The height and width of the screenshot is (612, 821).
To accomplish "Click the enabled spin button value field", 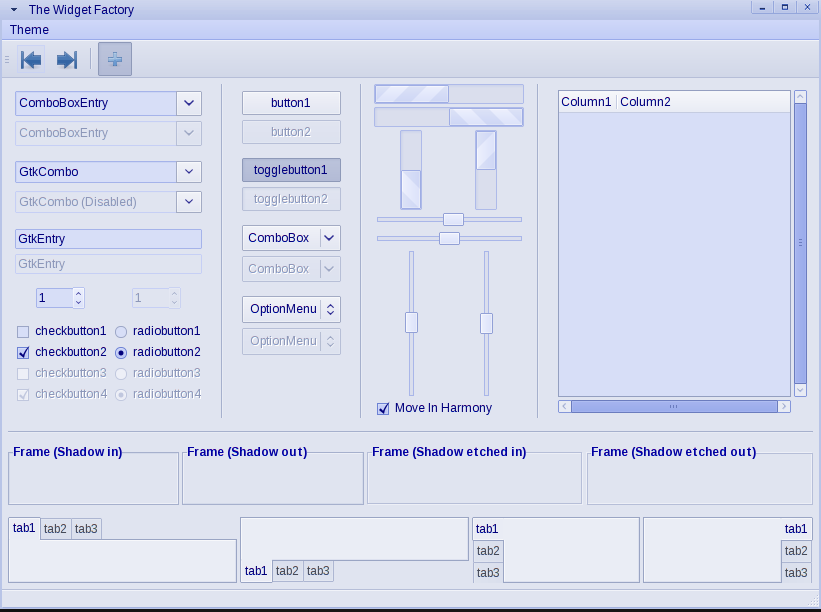I will click(54, 298).
